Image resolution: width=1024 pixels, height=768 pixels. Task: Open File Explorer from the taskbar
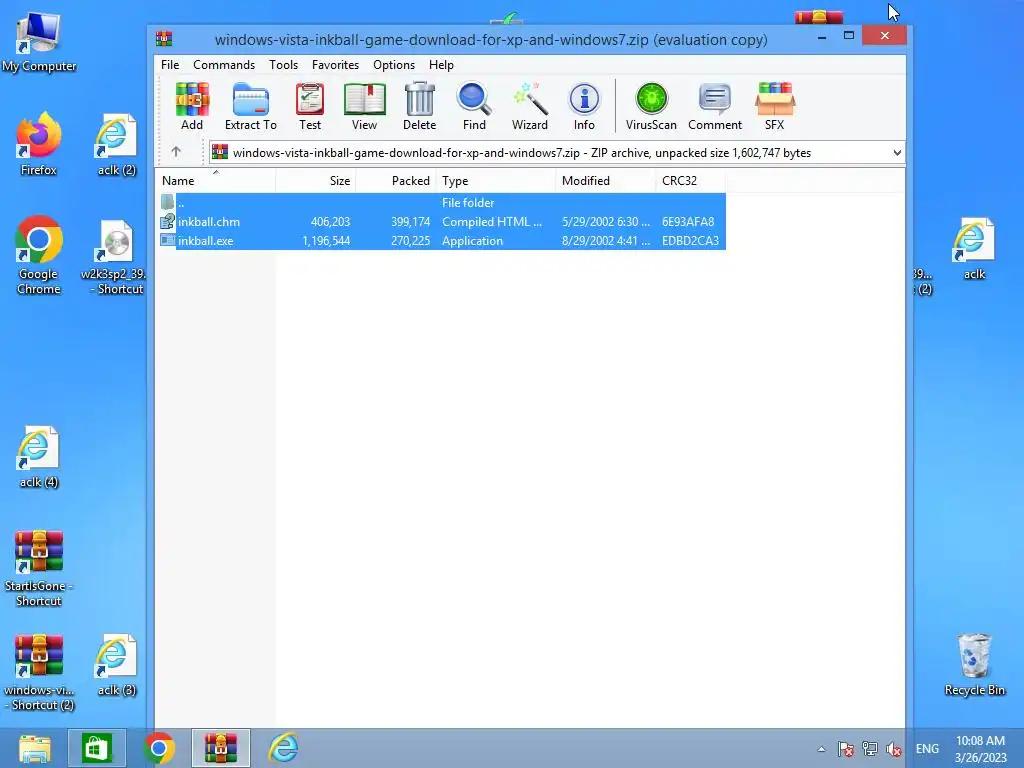pyautogui.click(x=35, y=748)
